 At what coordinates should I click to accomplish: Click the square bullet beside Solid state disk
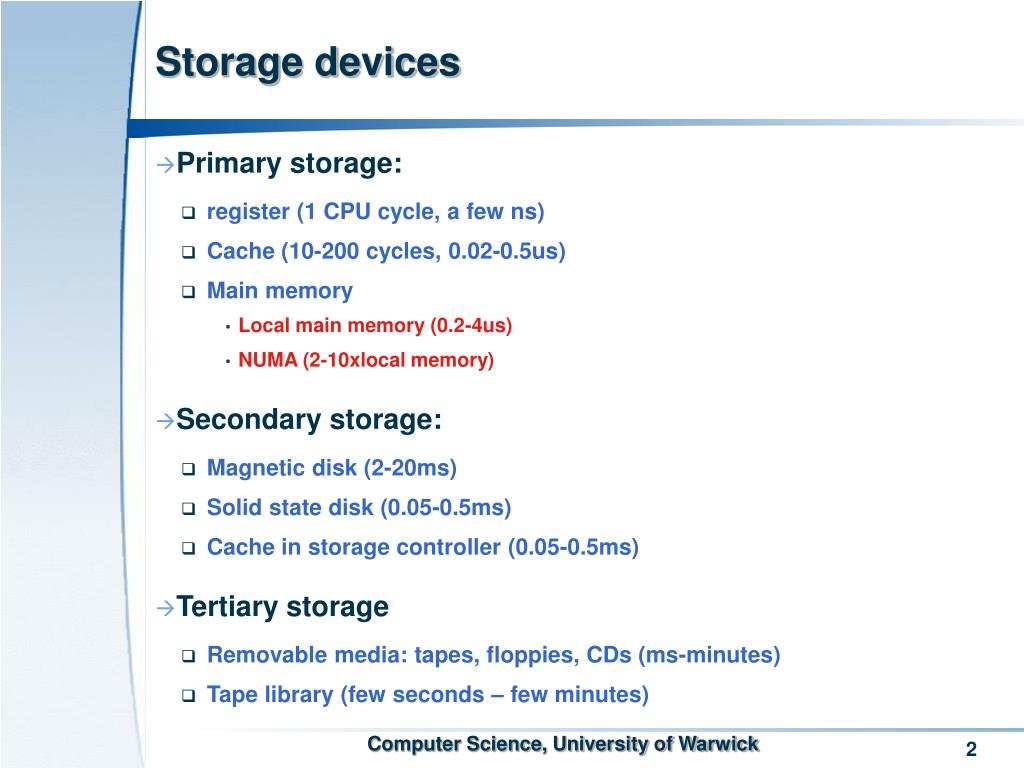(x=189, y=509)
